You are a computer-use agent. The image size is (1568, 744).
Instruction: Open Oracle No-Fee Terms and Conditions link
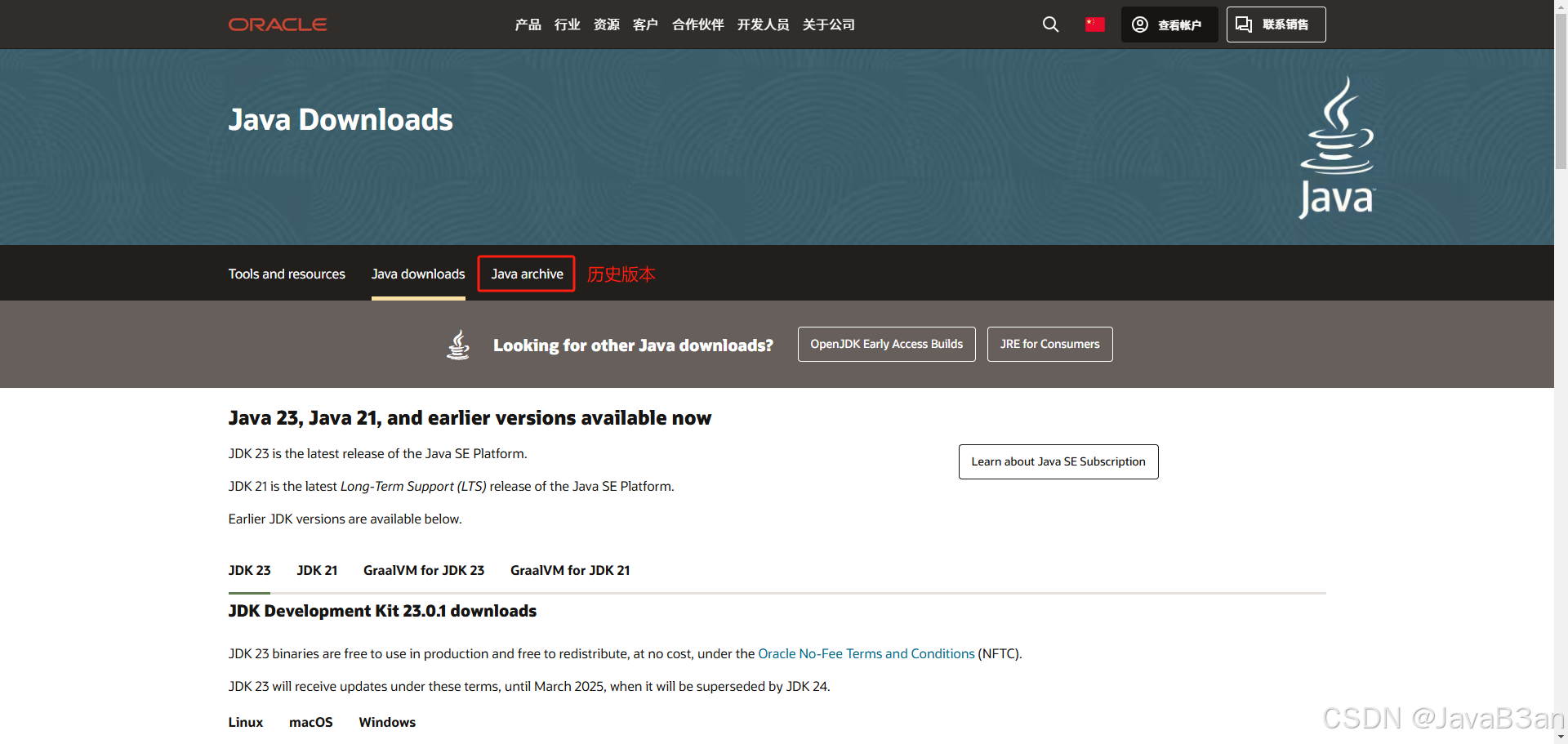pos(866,654)
